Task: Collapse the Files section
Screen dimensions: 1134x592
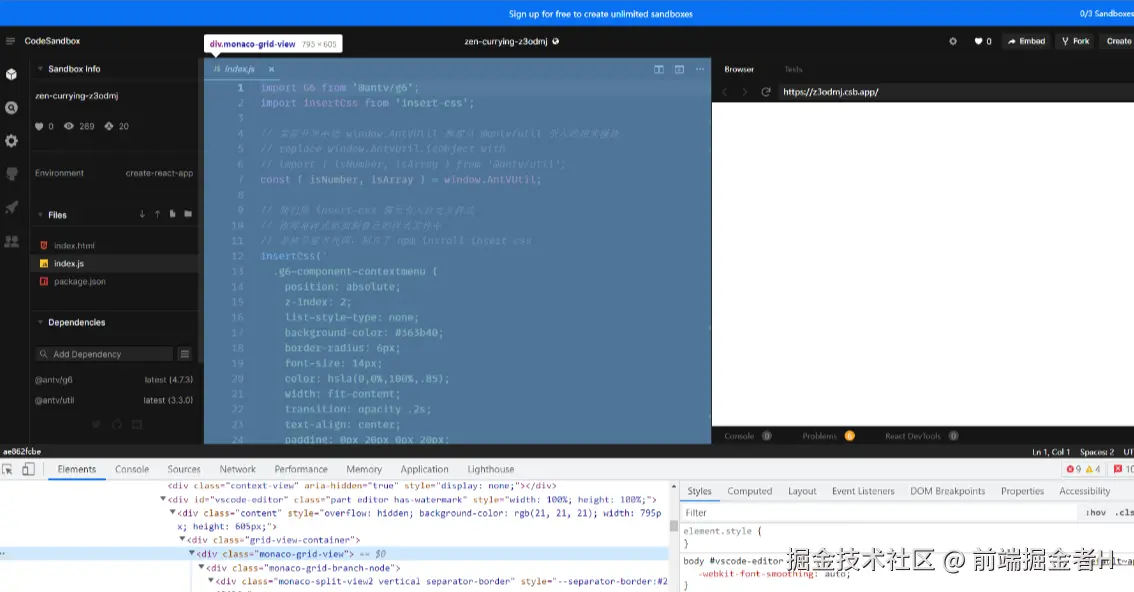Action: (40, 215)
